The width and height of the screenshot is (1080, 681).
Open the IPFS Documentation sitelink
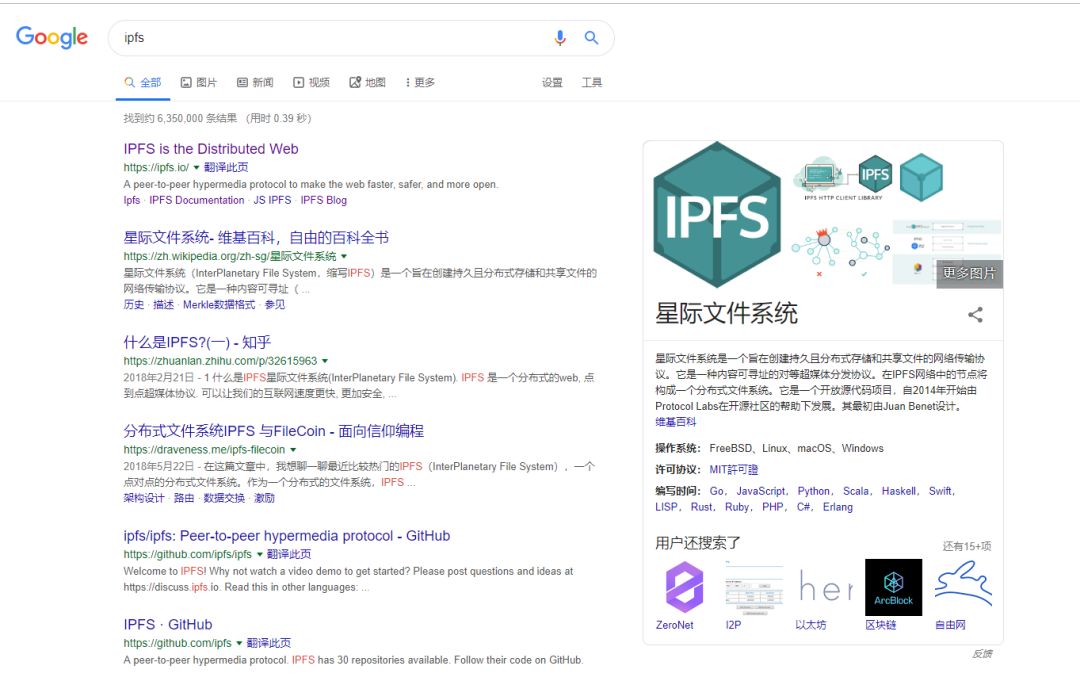pos(197,200)
